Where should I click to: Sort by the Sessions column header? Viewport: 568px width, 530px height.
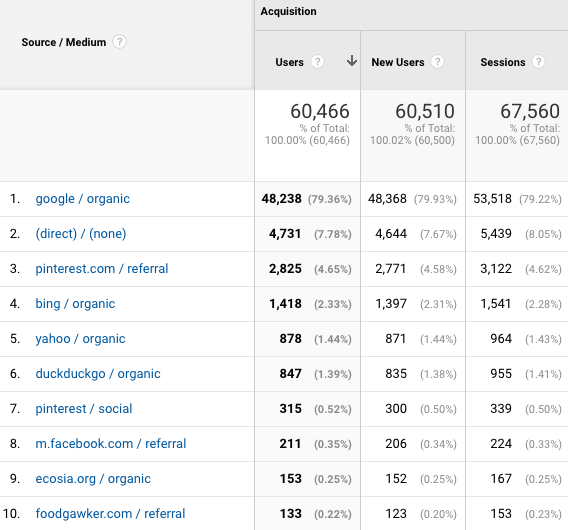pyautogui.click(x=503, y=62)
